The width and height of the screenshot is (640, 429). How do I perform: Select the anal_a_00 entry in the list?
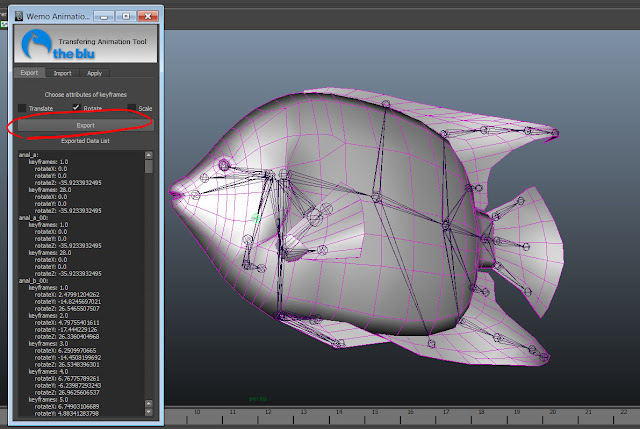[x=33, y=218]
